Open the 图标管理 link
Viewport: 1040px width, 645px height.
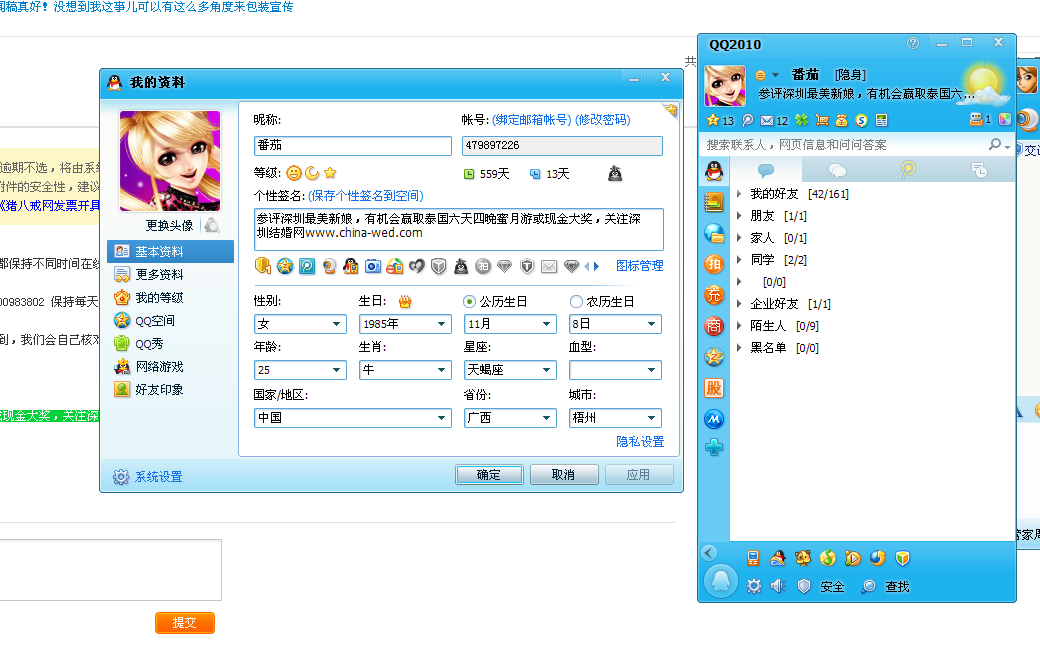tap(638, 266)
